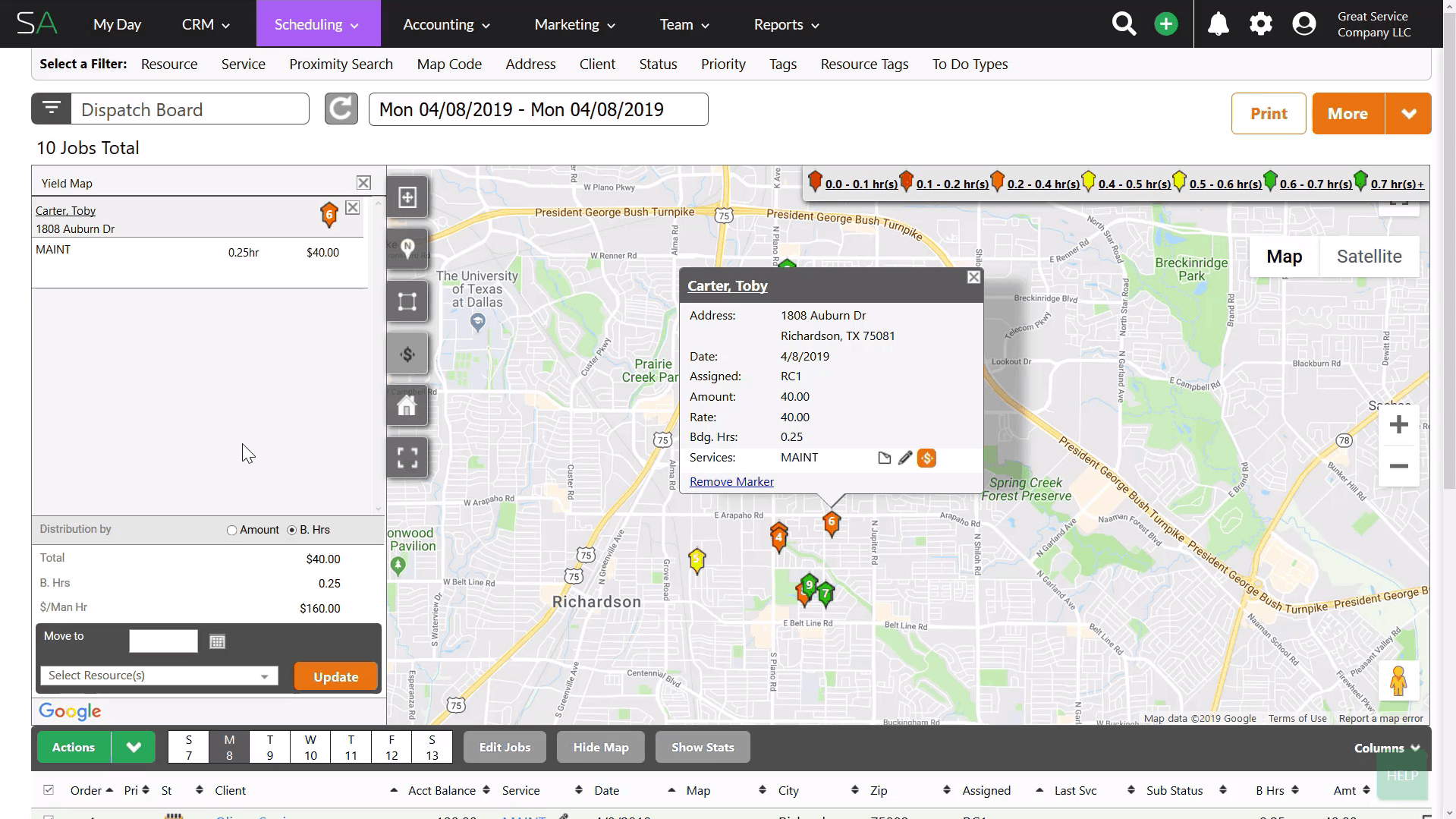Open the user profile icon
This screenshot has height=819, width=1456.
pos(1304,24)
